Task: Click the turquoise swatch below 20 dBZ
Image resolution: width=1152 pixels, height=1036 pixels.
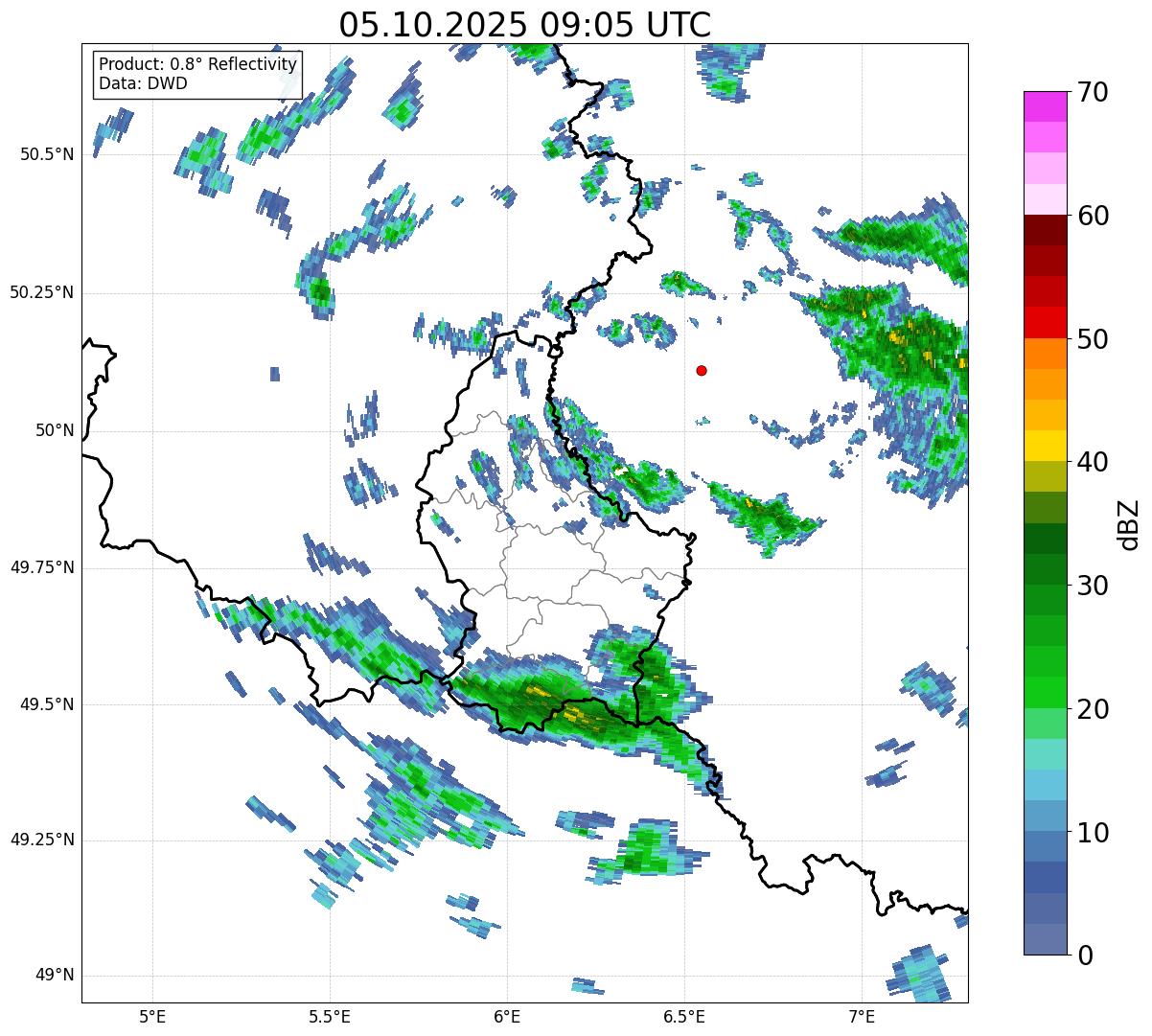Action: (x=1046, y=754)
